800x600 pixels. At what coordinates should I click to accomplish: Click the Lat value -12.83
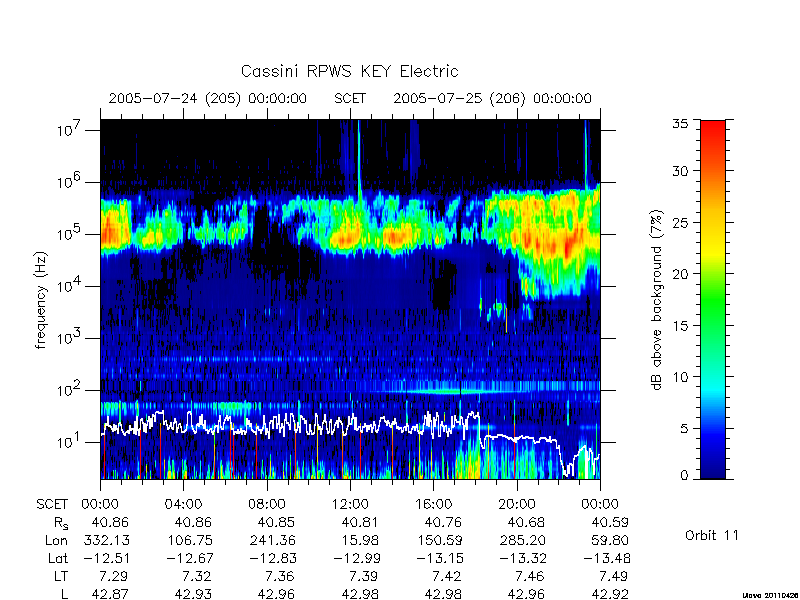click(x=272, y=559)
